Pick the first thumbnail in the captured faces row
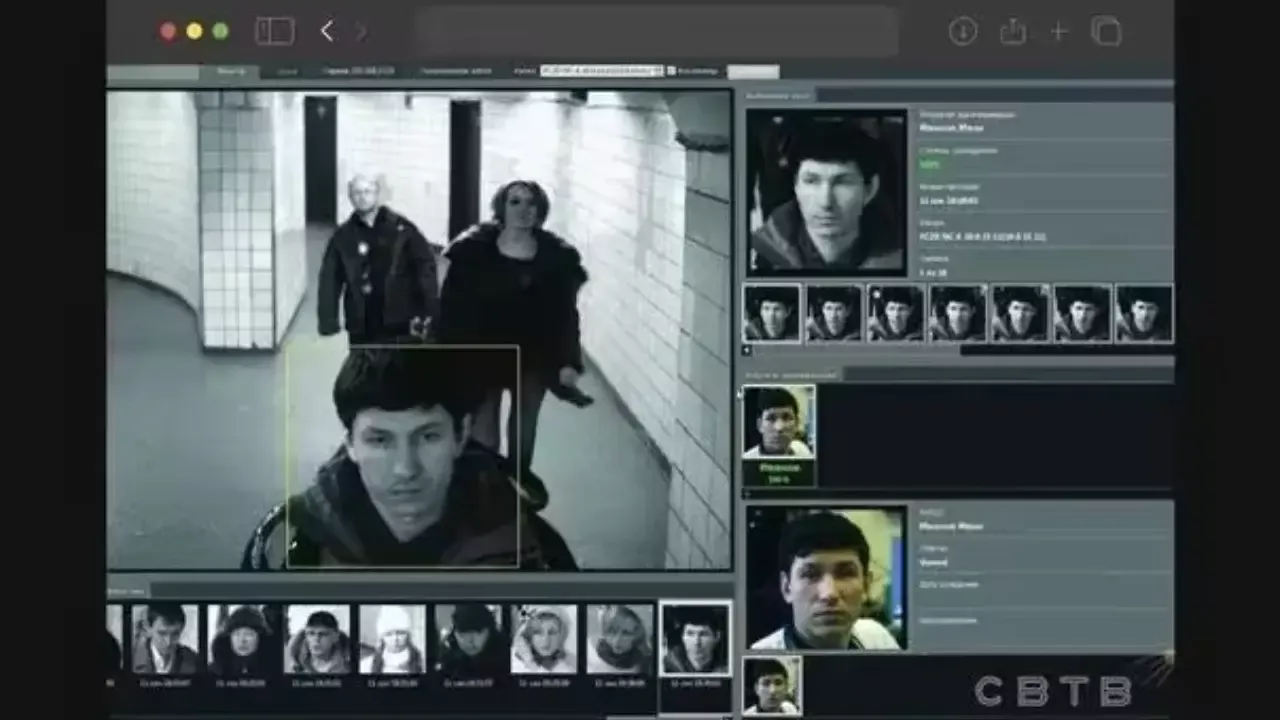 click(771, 313)
